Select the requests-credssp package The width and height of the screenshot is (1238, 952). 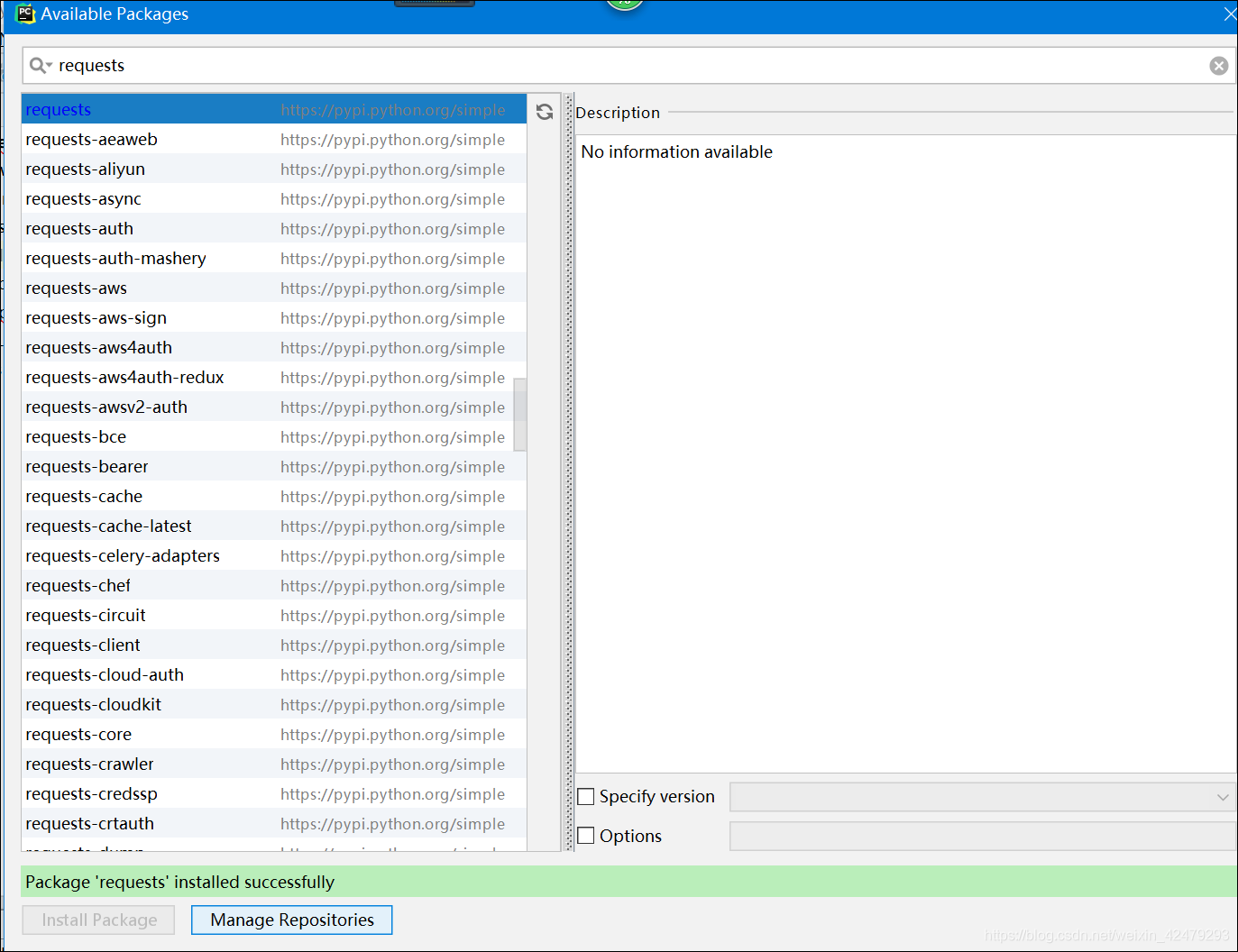[274, 794]
